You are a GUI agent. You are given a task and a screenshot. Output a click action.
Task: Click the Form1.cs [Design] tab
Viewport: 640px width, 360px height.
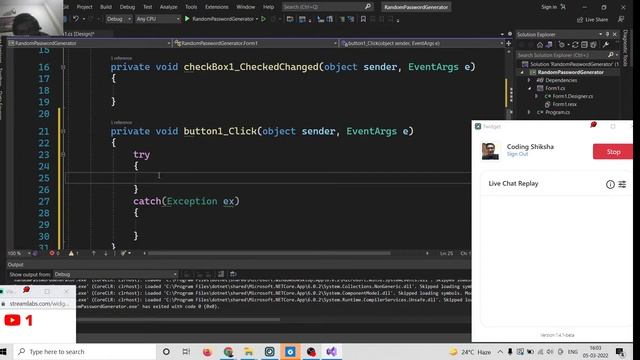[x=83, y=34]
